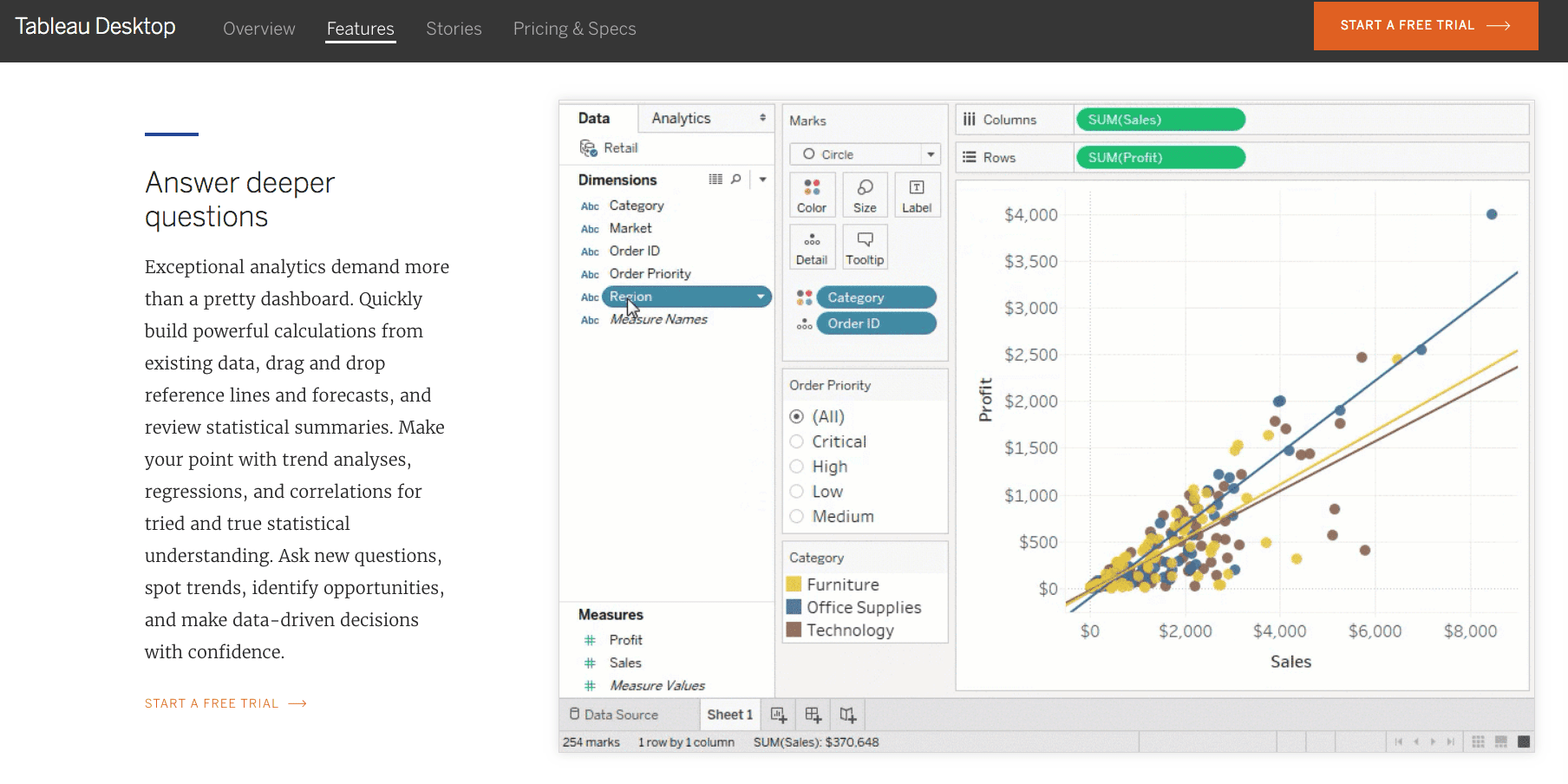Click the Analytics pane switch arrows
The width and height of the screenshot is (1568, 784).
point(763,118)
